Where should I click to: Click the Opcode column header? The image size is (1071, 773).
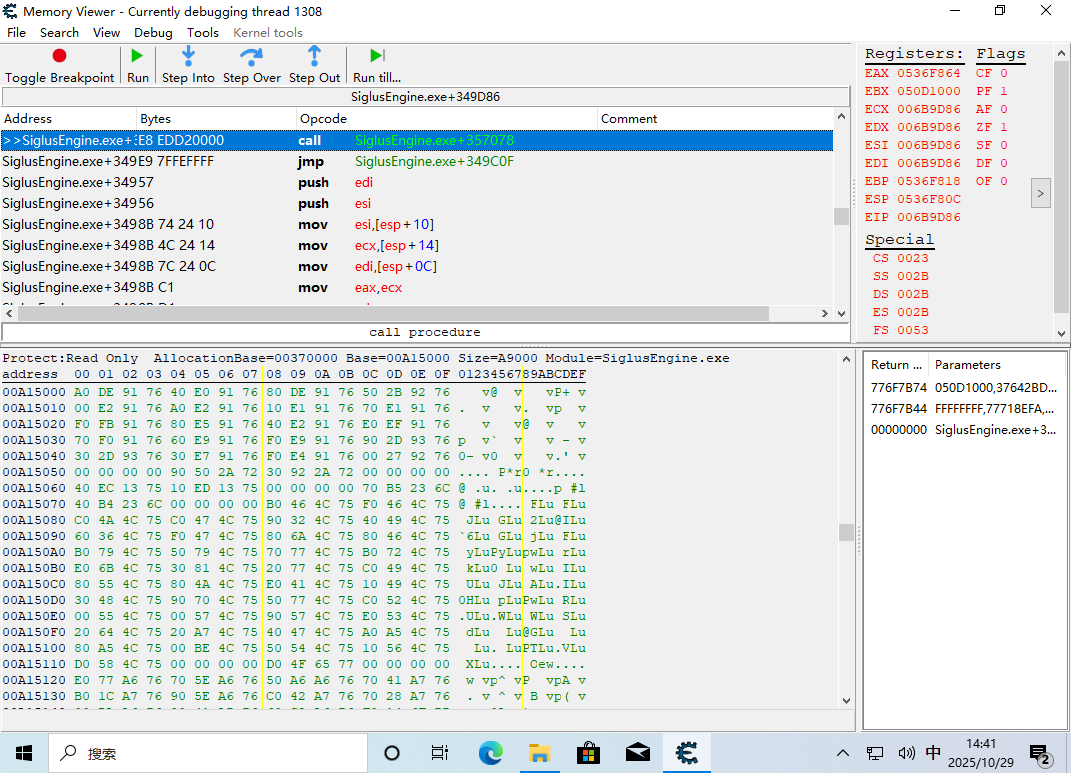323,119
